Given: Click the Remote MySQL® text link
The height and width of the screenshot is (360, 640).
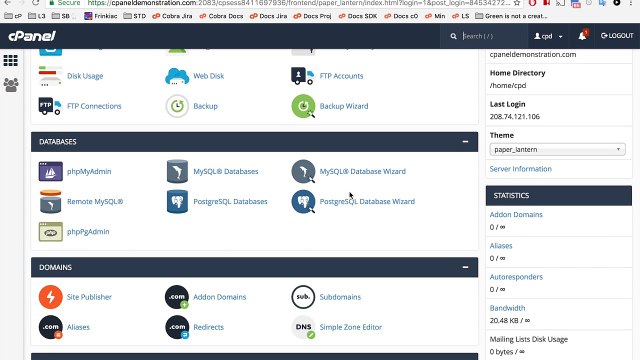Looking at the screenshot, I should point(95,202).
